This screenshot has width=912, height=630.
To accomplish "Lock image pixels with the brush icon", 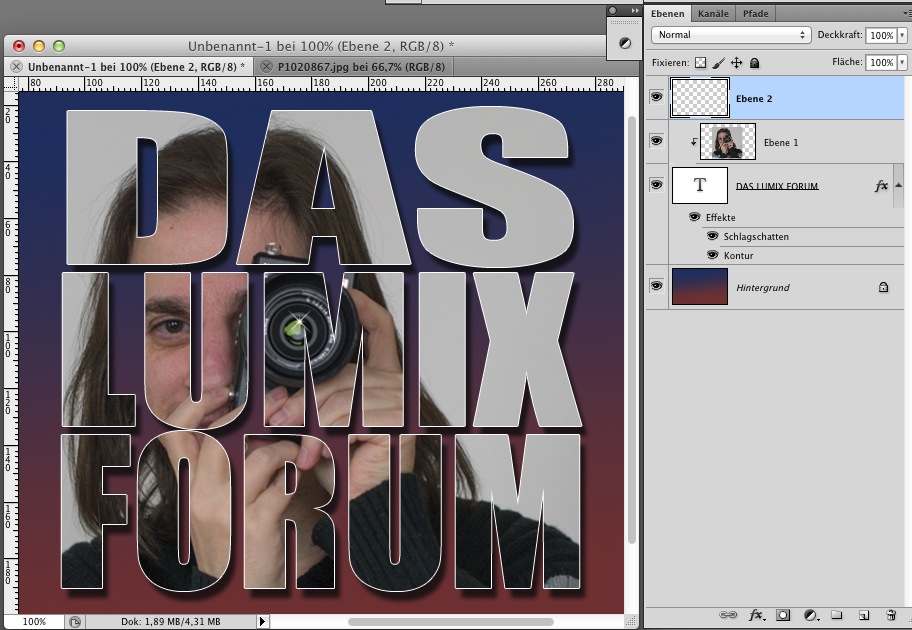I will (x=719, y=63).
